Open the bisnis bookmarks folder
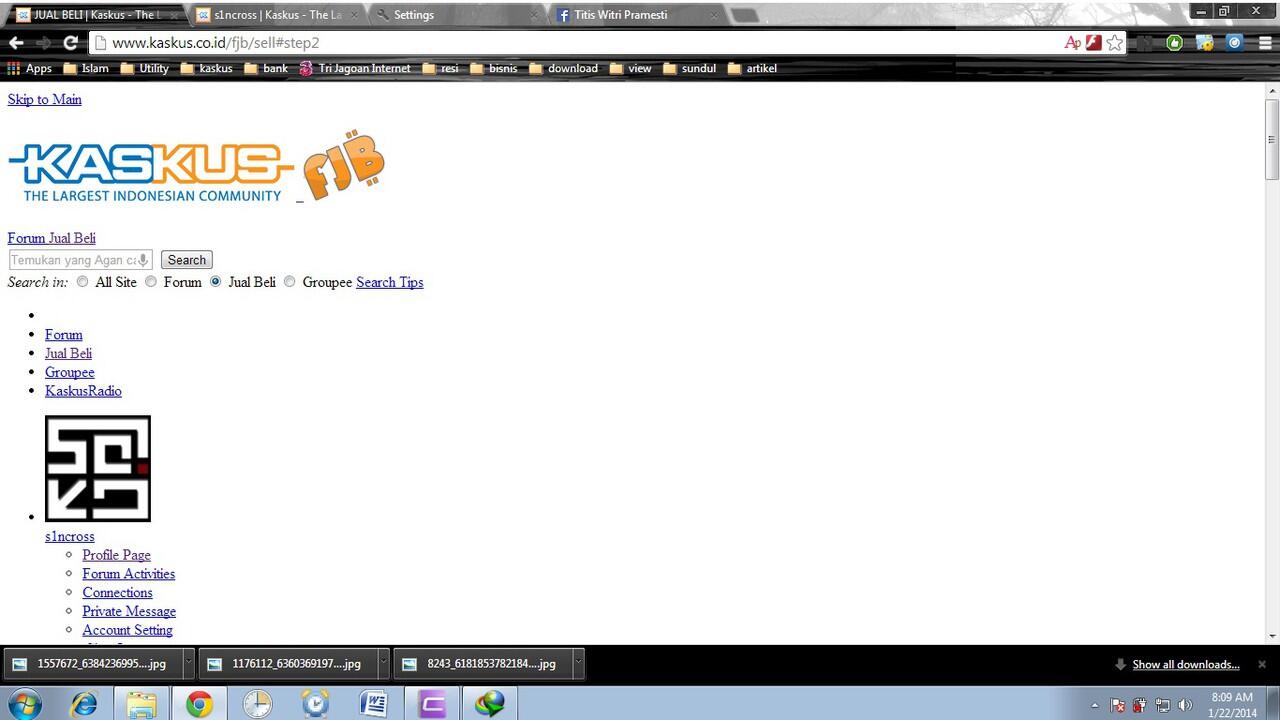 pos(493,68)
